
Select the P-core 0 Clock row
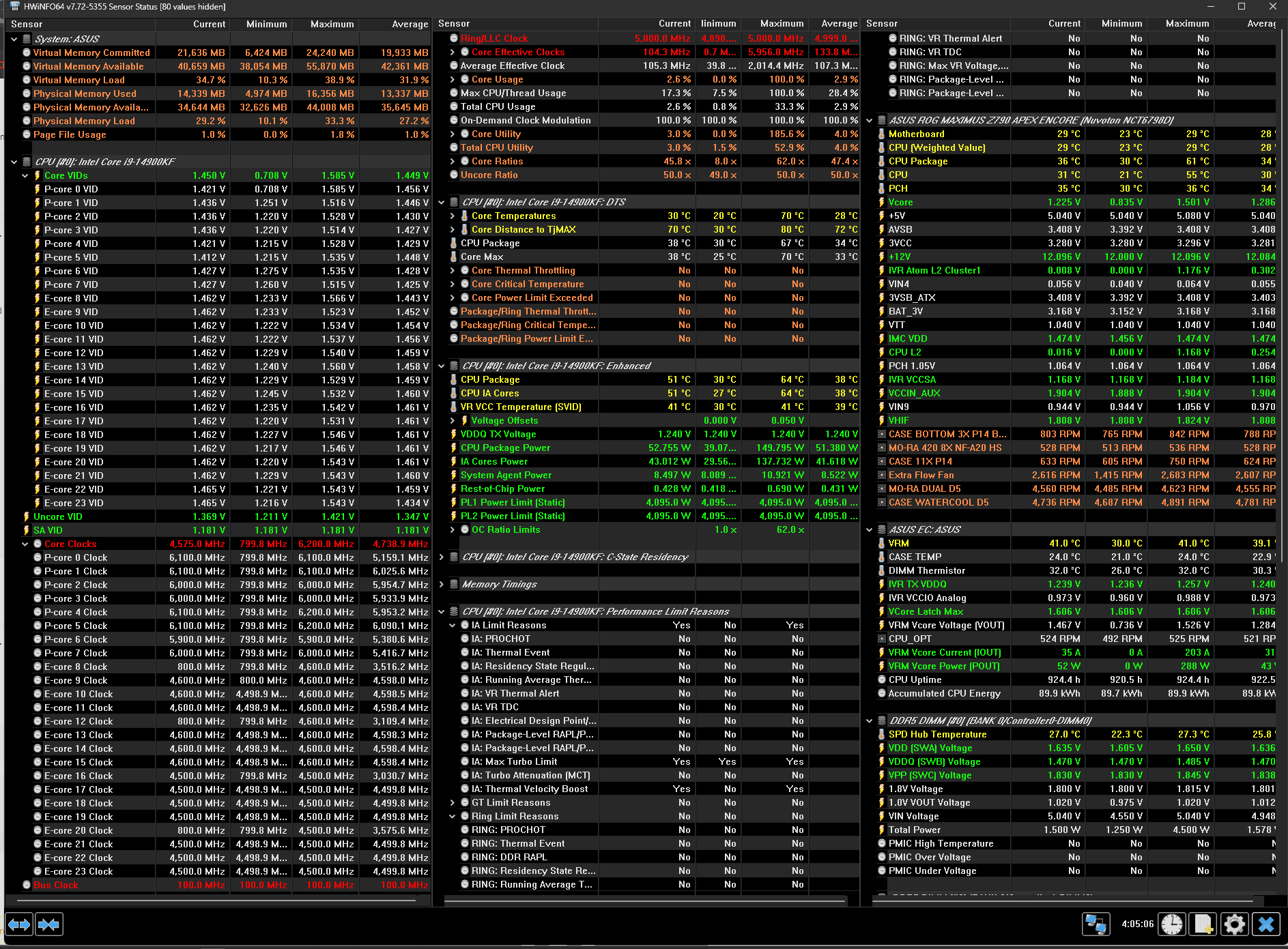click(218, 557)
